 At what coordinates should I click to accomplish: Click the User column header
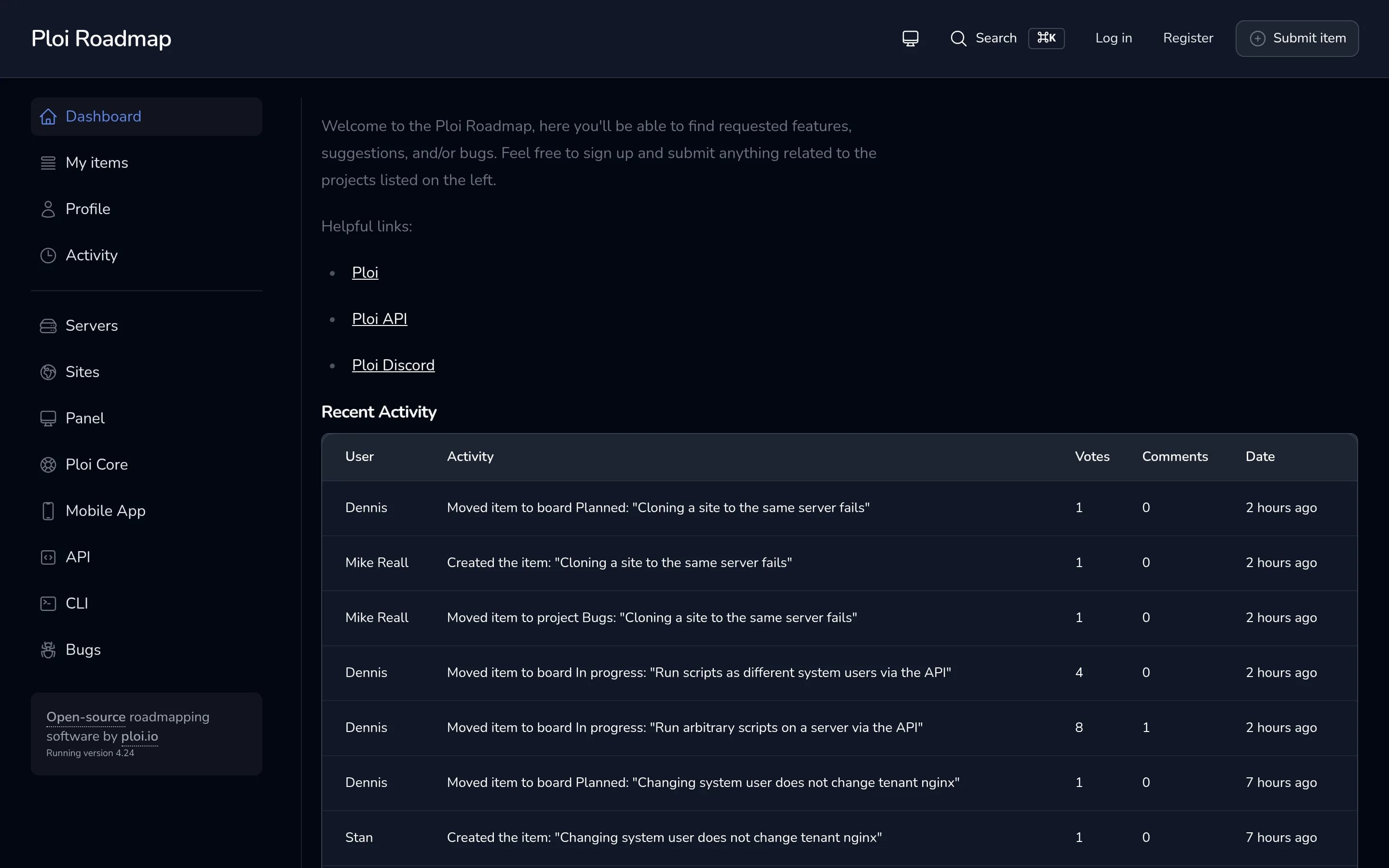click(x=359, y=457)
